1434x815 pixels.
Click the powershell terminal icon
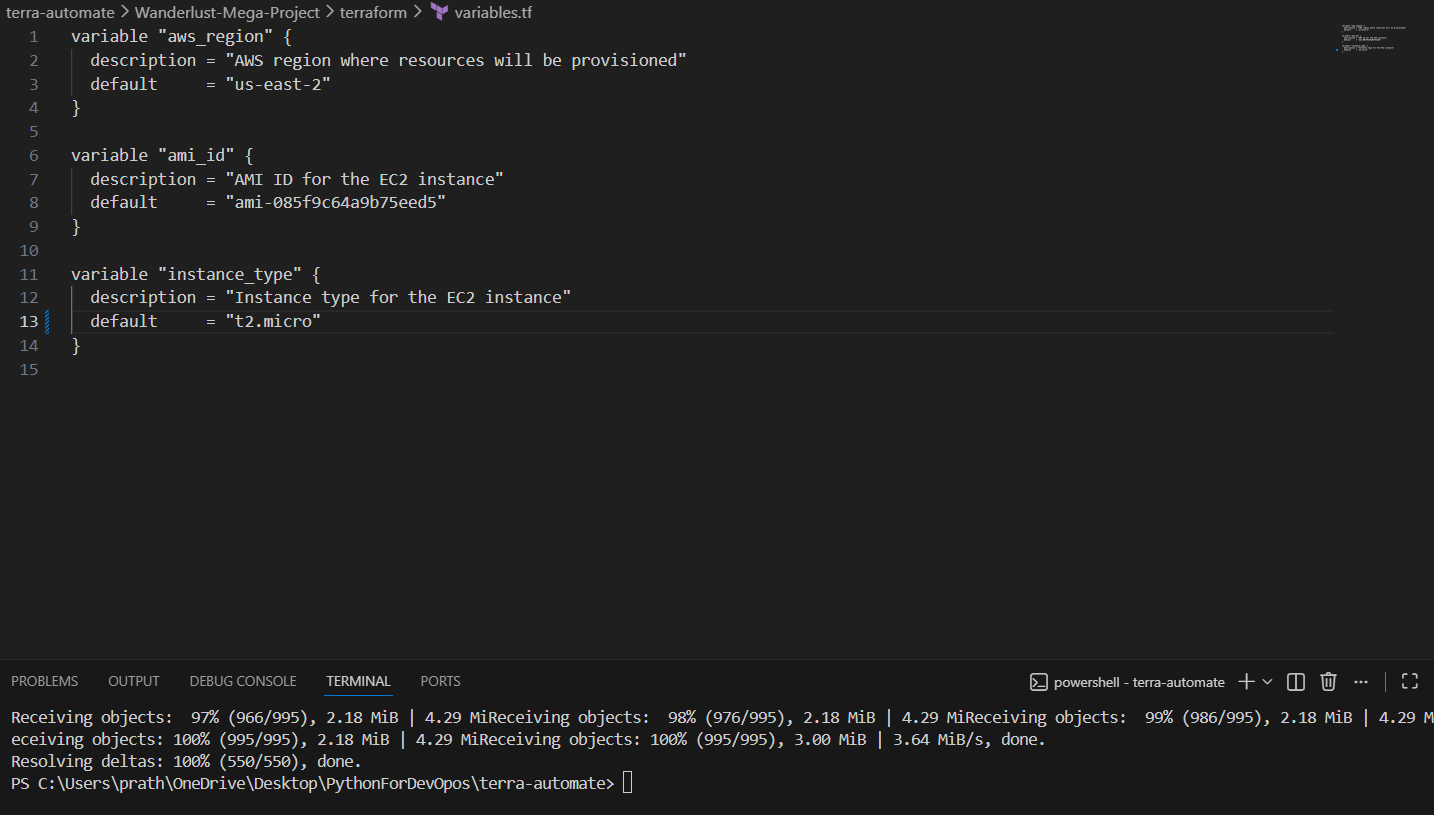point(1039,682)
